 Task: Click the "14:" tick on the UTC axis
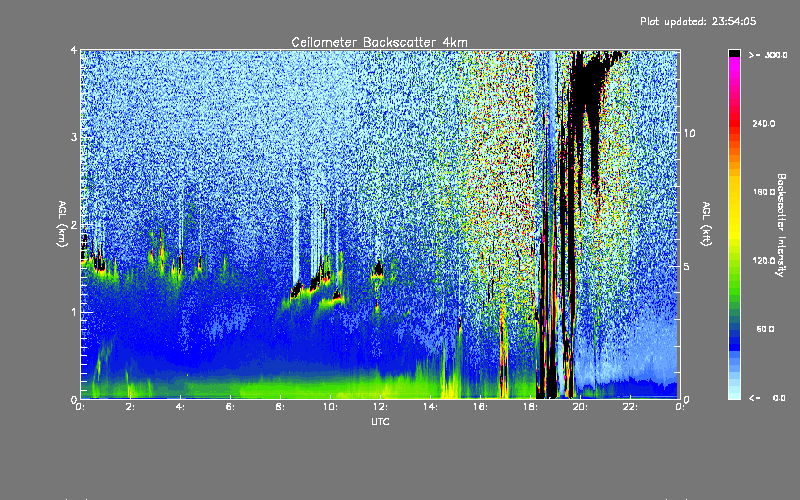coord(430,407)
